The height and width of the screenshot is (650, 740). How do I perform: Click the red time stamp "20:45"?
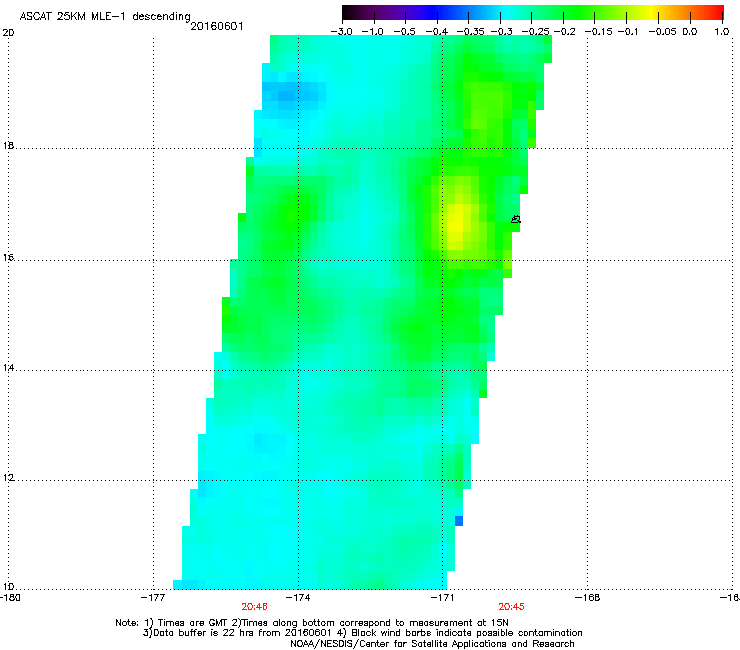(x=512, y=607)
